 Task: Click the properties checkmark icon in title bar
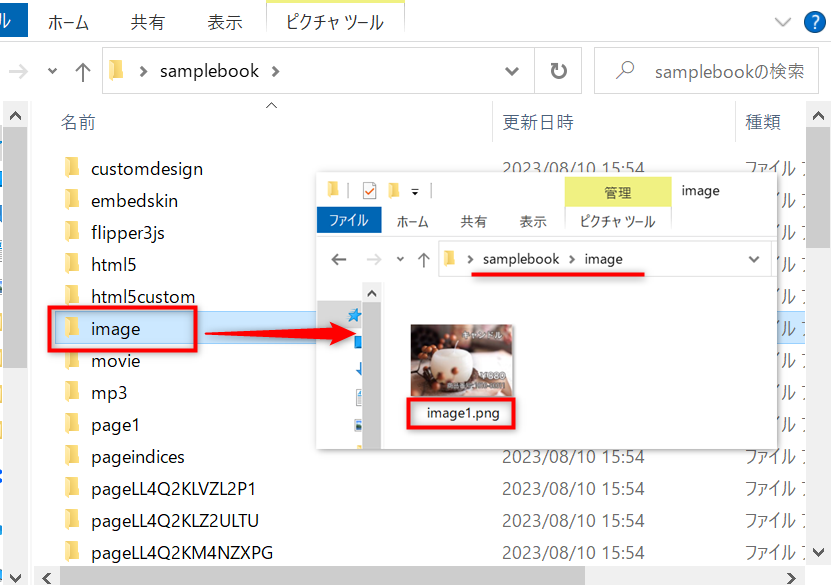369,190
